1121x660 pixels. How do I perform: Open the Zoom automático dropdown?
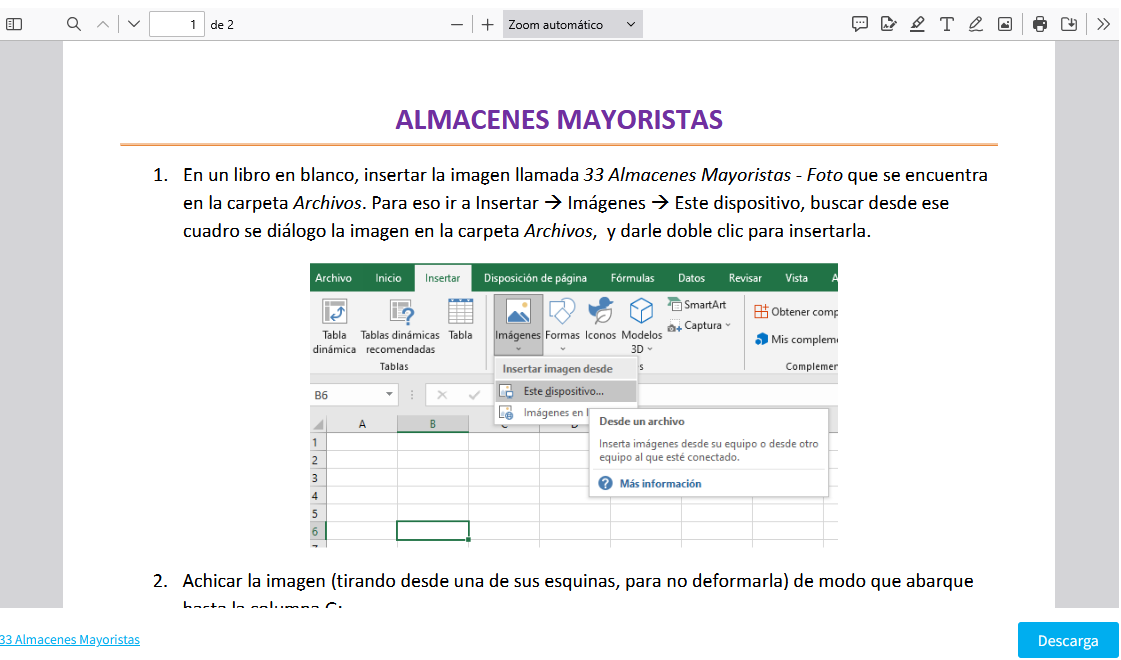click(x=572, y=24)
